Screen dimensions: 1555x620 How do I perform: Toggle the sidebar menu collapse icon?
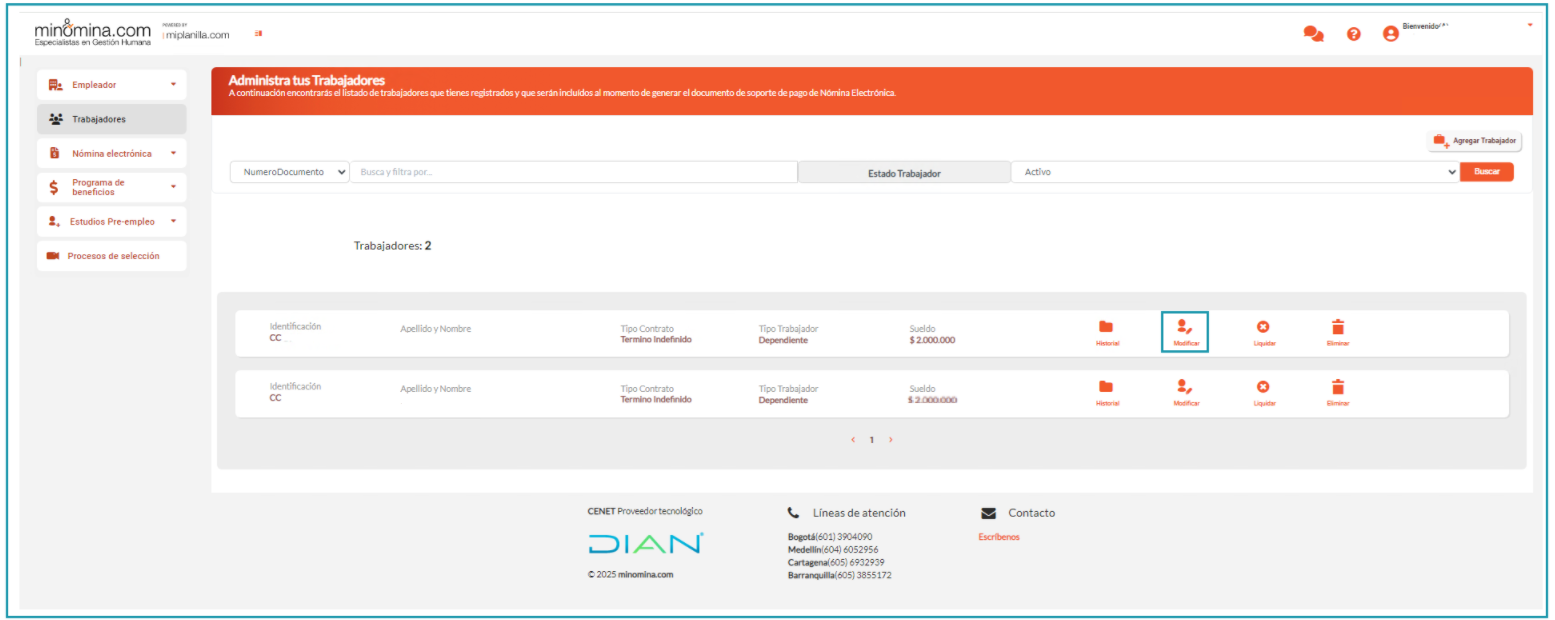(x=259, y=34)
